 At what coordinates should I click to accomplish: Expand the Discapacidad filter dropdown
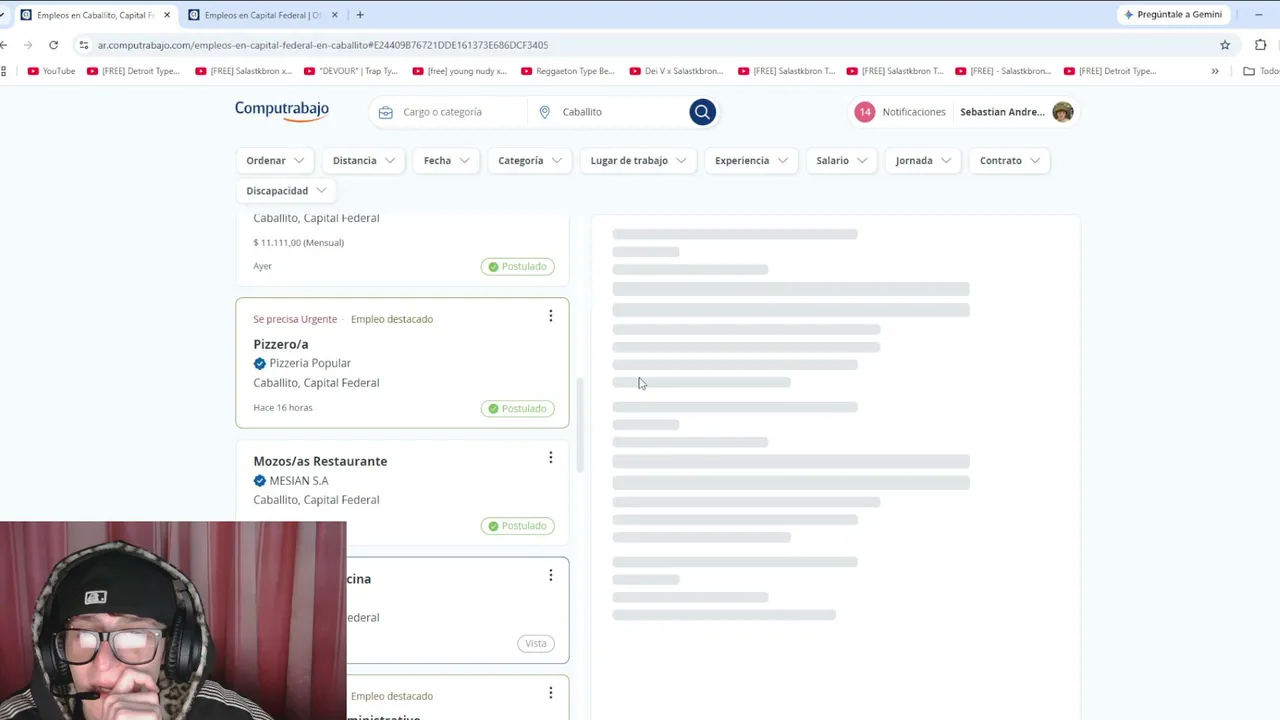(286, 191)
